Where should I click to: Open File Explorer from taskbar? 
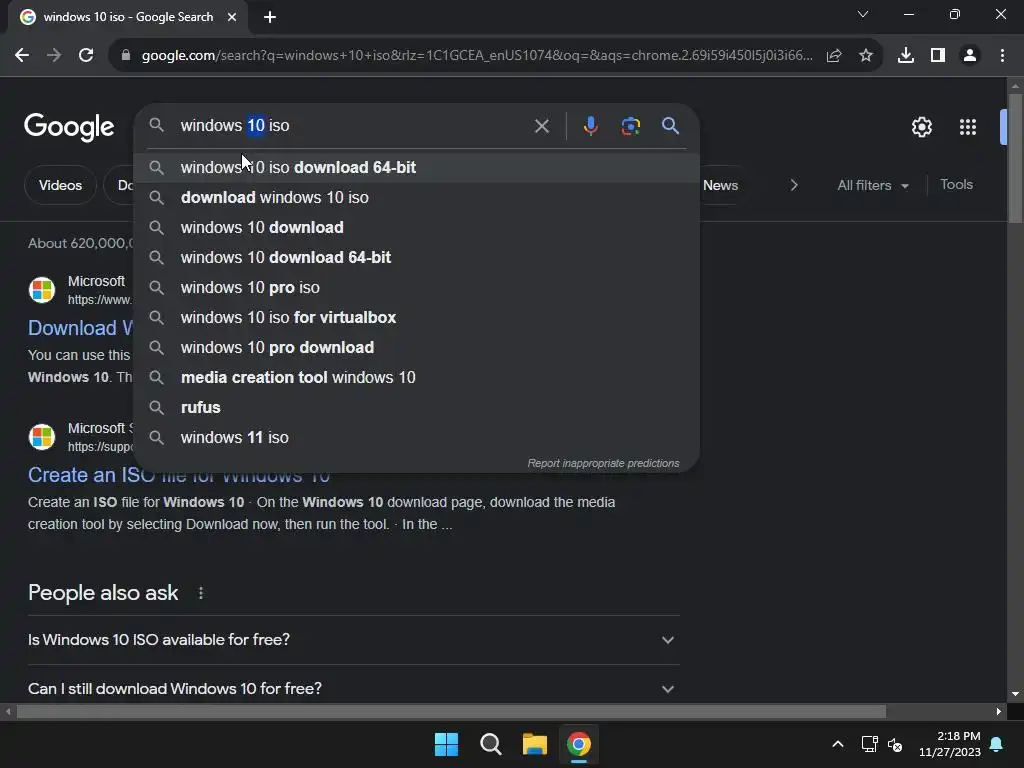tap(534, 744)
